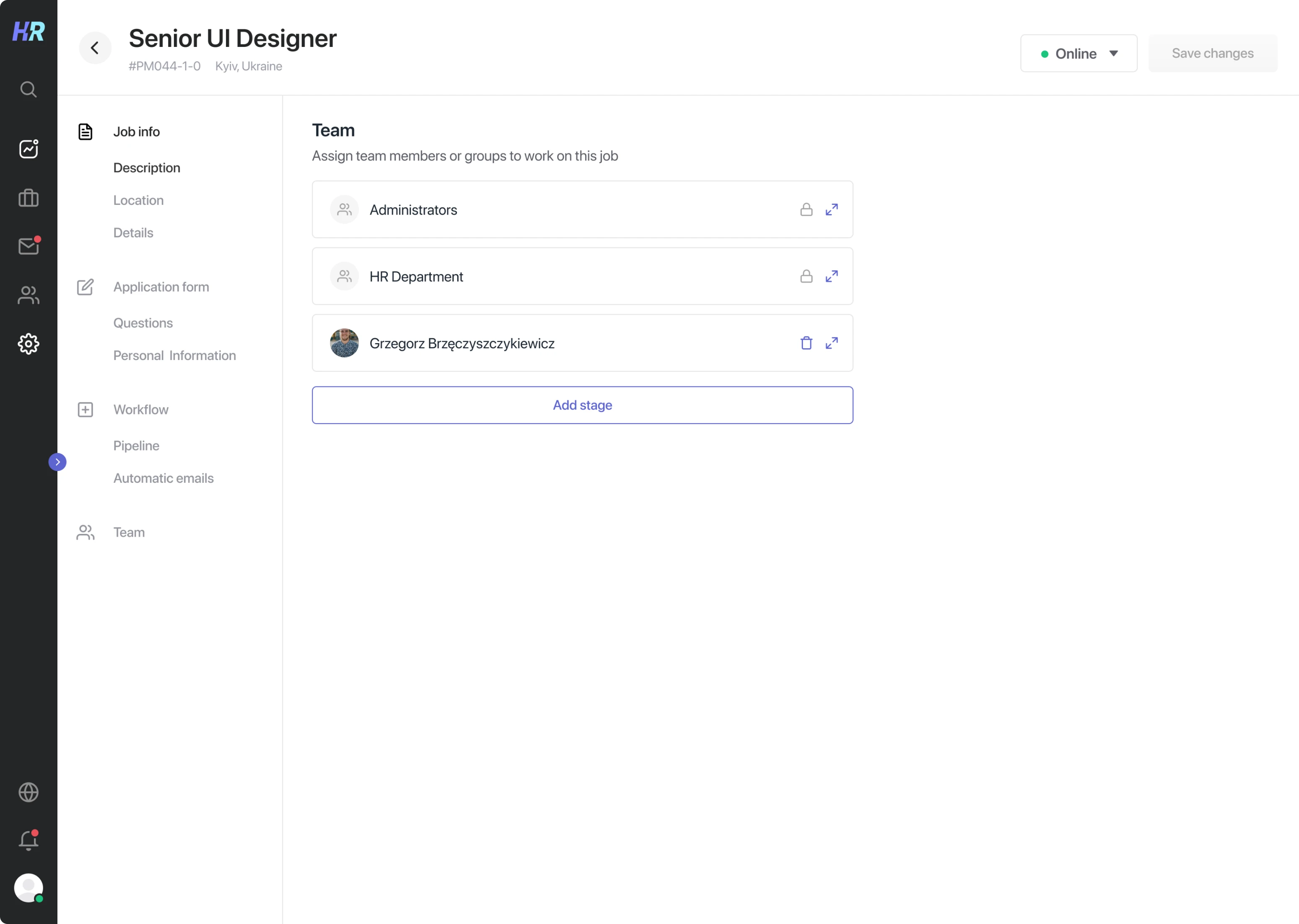Open the search panel in the sidebar

28,89
